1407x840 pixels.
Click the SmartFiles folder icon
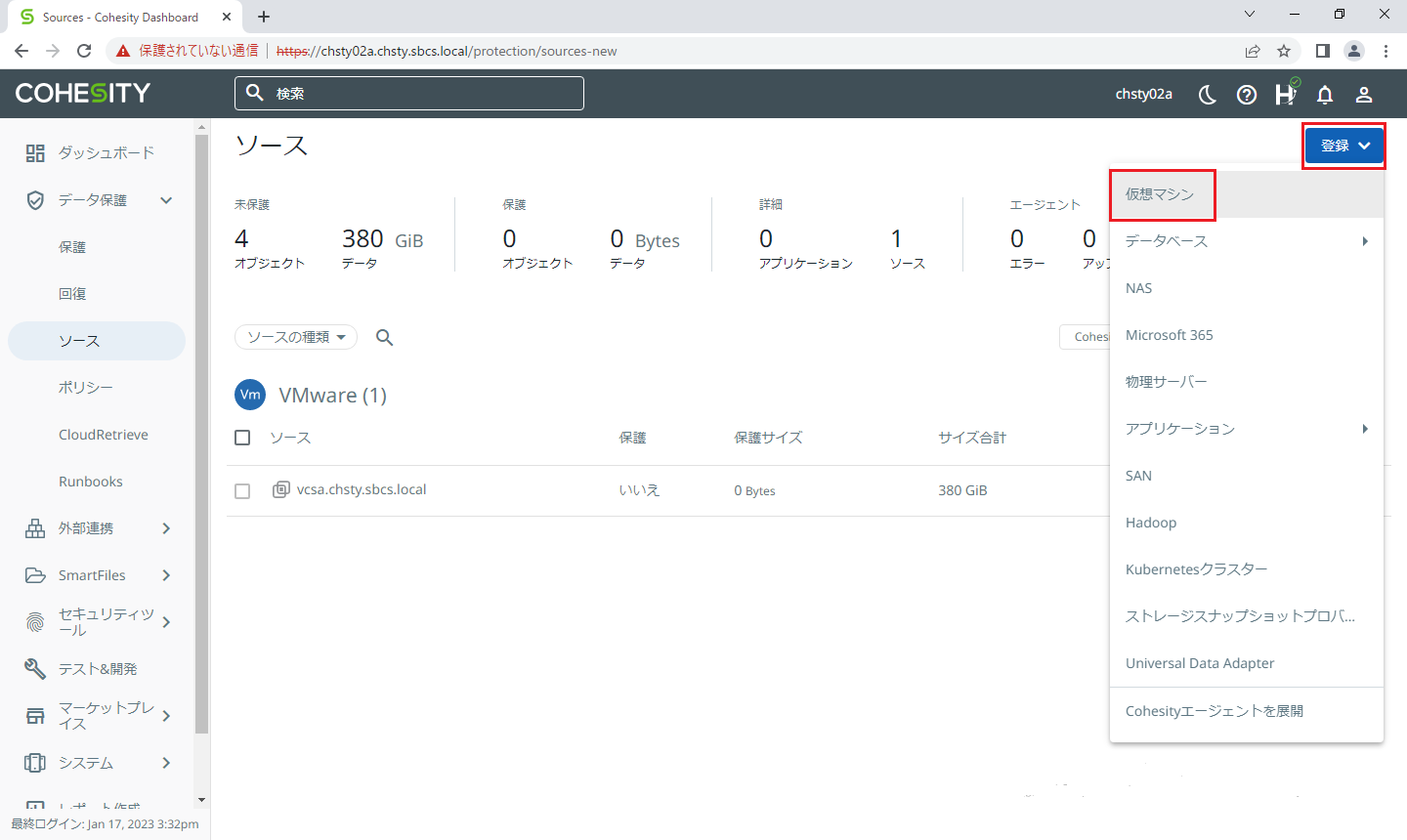pos(35,575)
